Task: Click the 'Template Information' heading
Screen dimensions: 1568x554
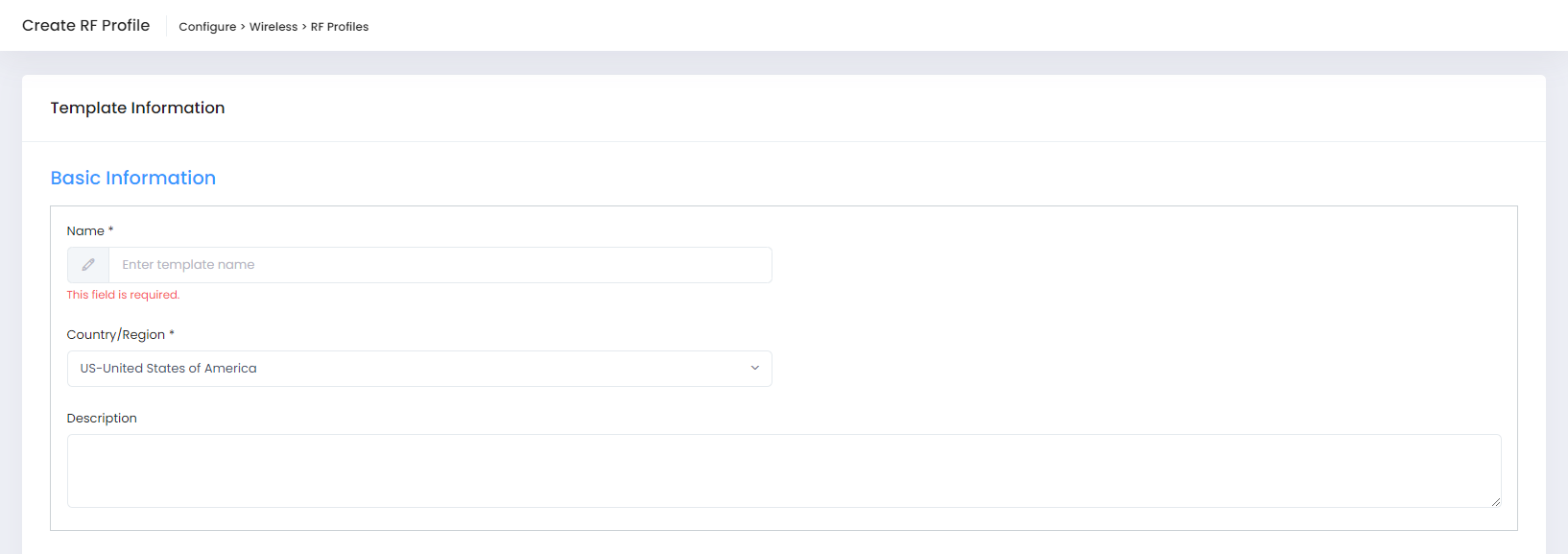Action: (137, 108)
